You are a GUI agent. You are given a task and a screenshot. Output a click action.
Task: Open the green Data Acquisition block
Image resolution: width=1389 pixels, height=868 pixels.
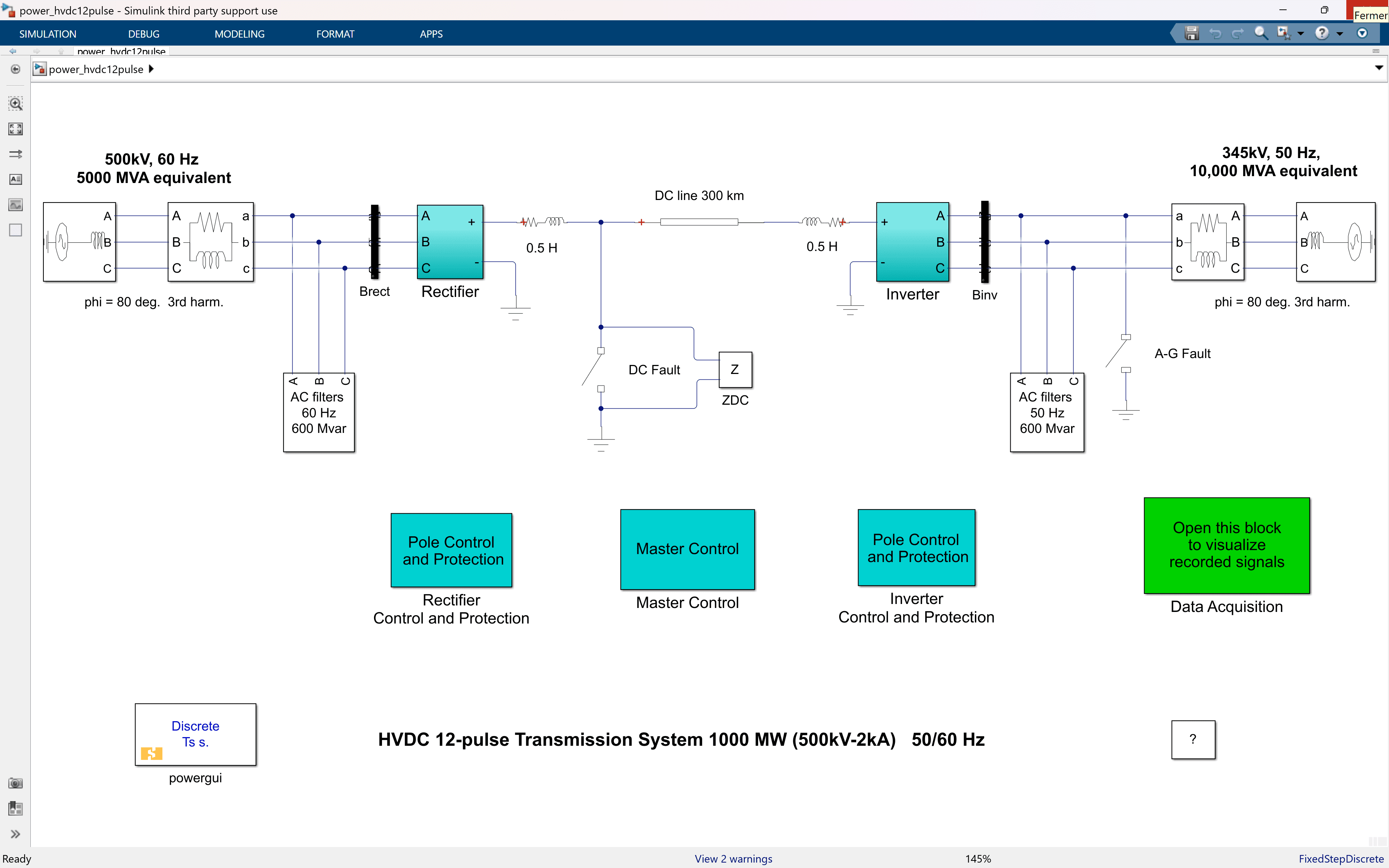[x=1226, y=545]
